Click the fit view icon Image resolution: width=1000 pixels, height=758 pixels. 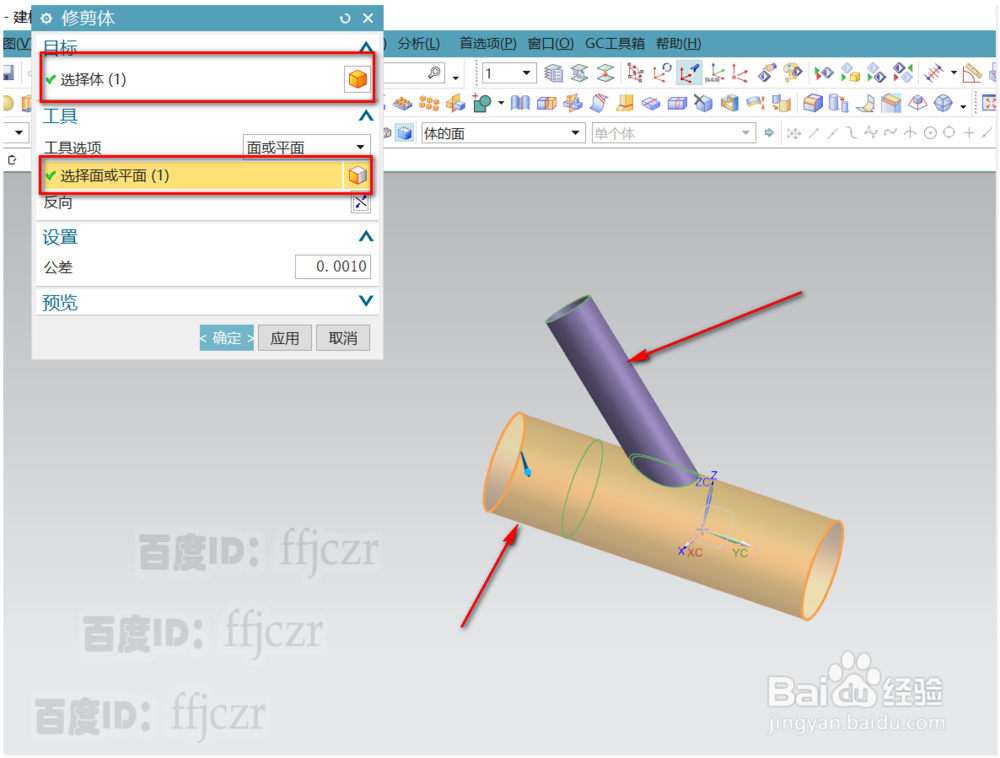(x=989, y=103)
